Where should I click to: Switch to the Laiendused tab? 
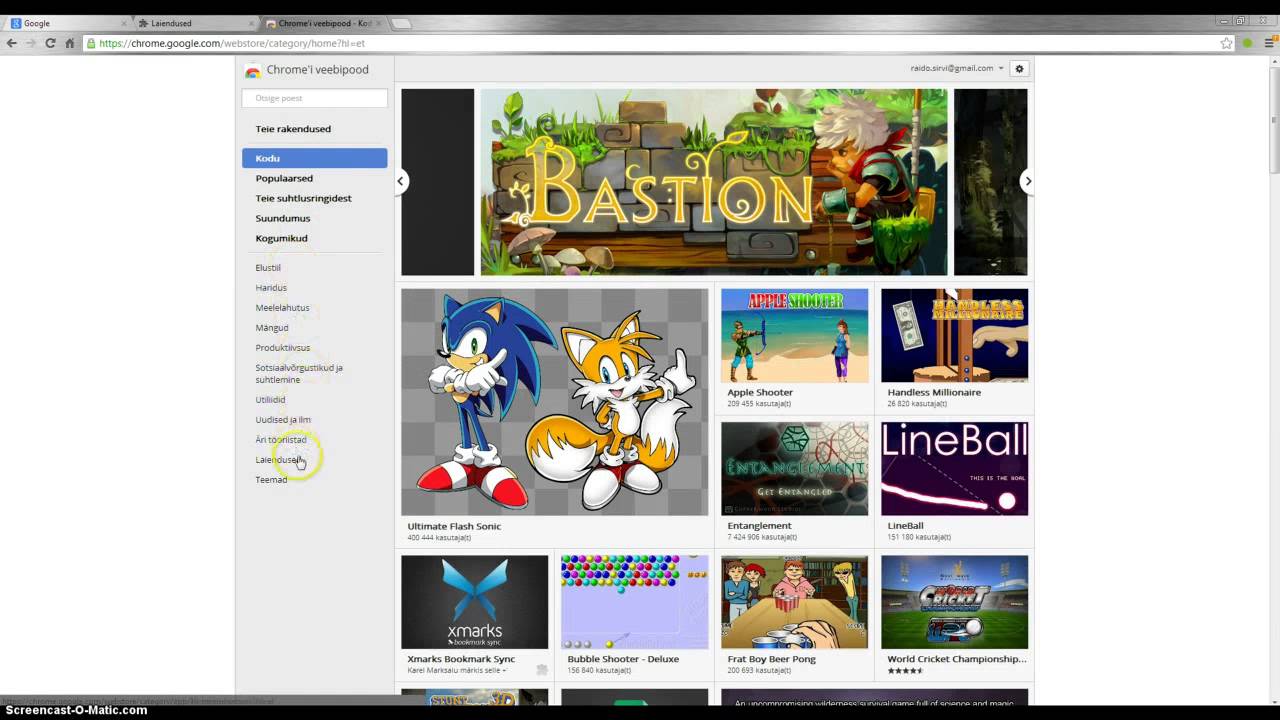coord(196,23)
